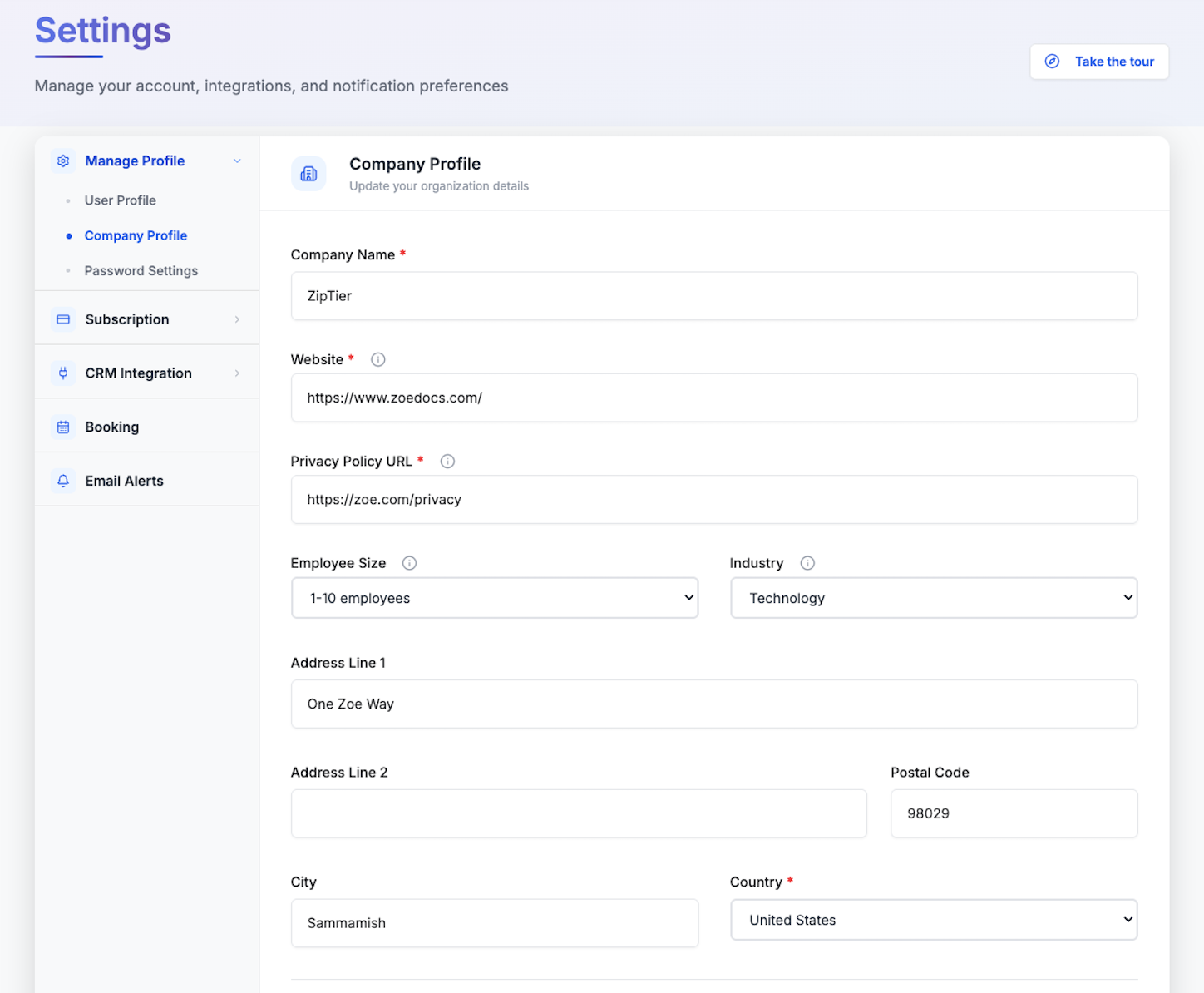
Task: Click the info icon next to Employee Size
Action: 409,563
